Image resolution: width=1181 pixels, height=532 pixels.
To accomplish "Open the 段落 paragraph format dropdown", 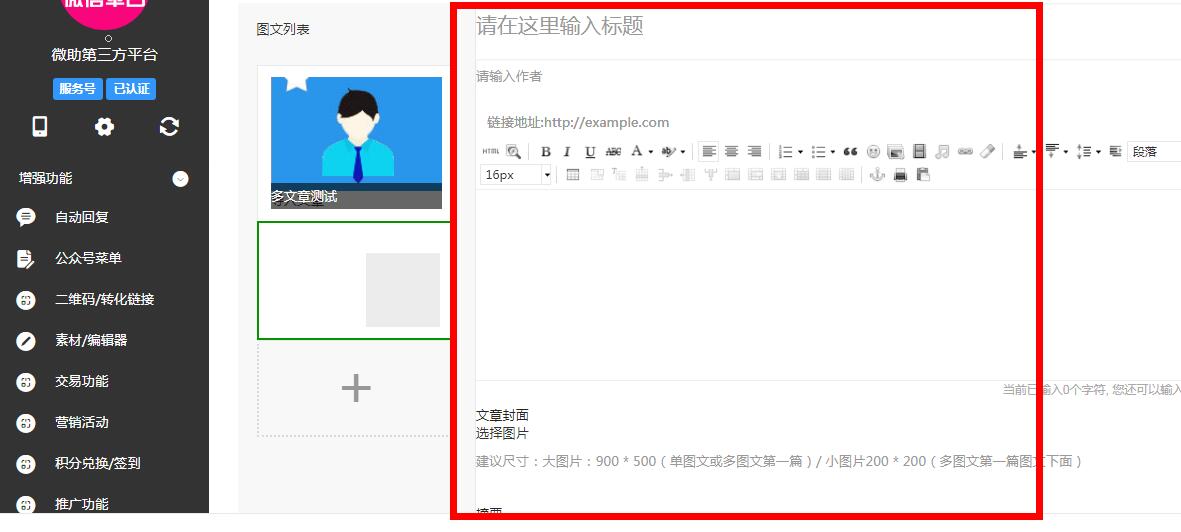I will (x=1153, y=152).
